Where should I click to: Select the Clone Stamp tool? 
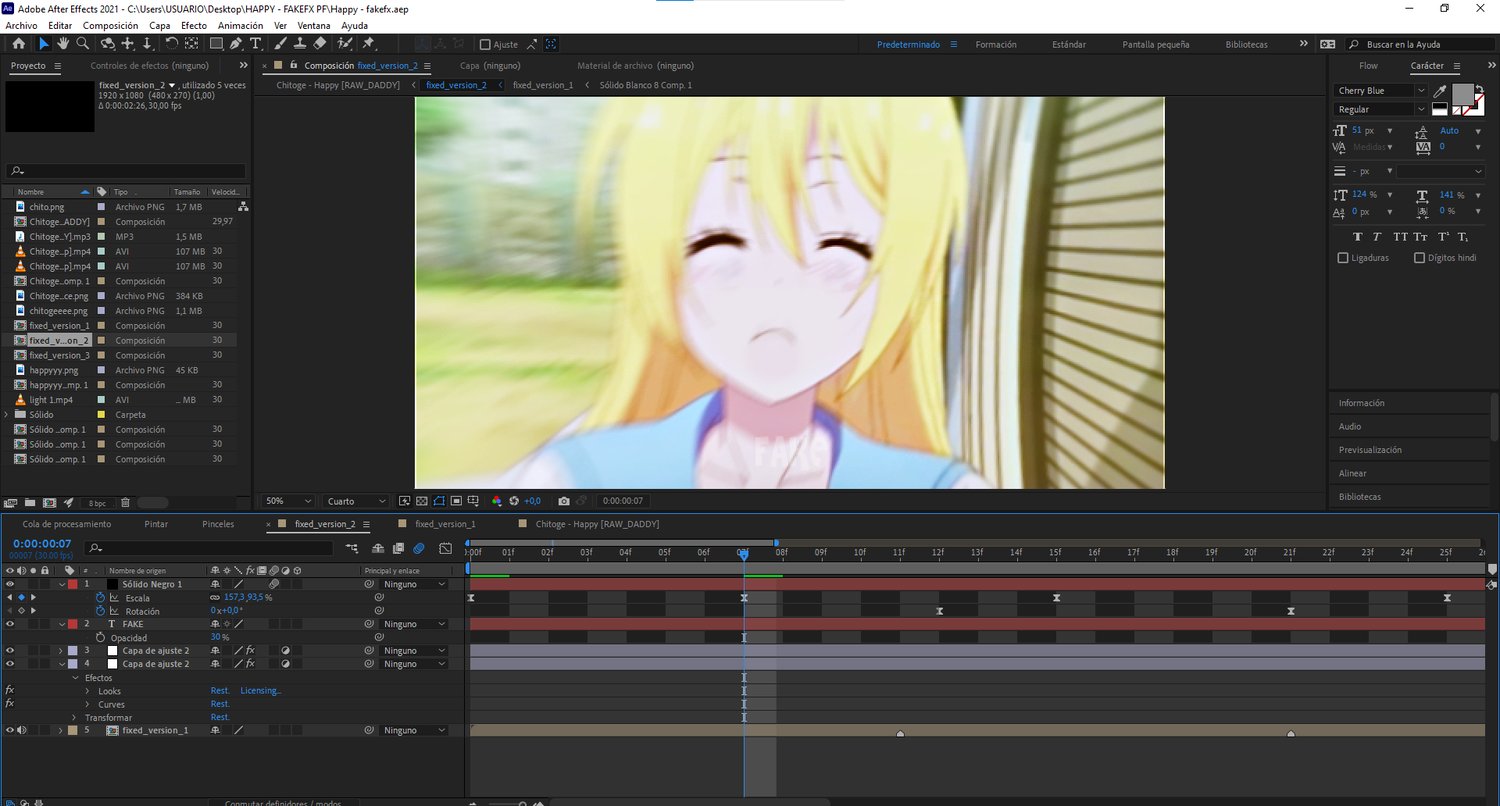300,44
